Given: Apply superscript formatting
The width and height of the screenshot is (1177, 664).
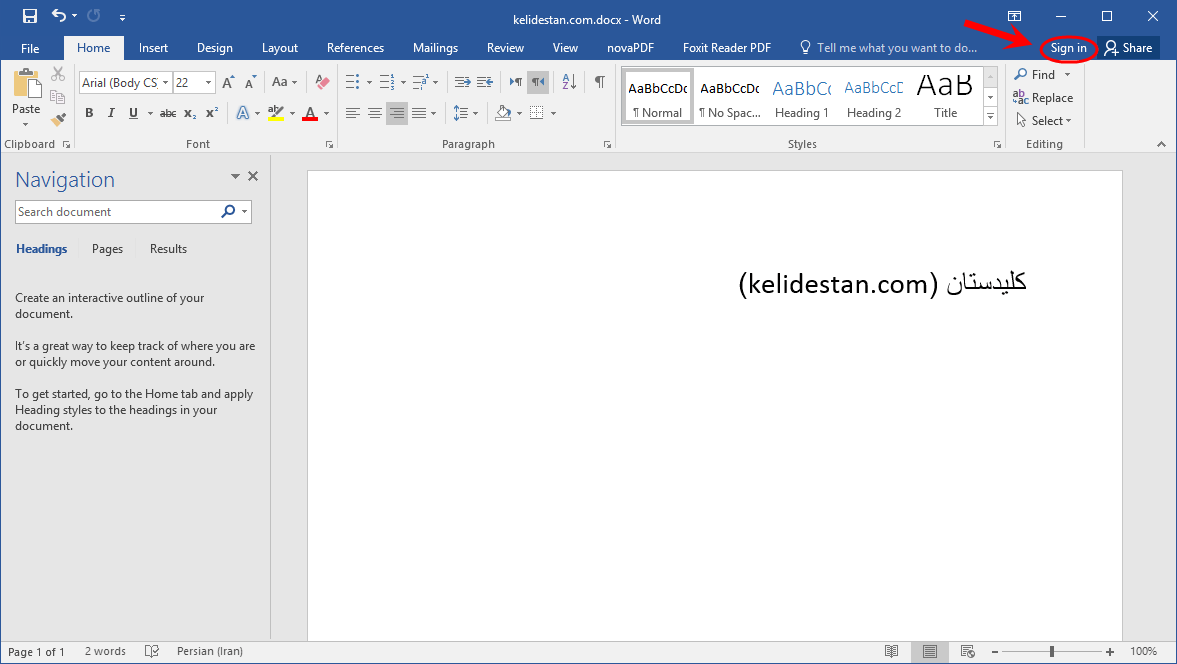Looking at the screenshot, I should coord(212,113).
